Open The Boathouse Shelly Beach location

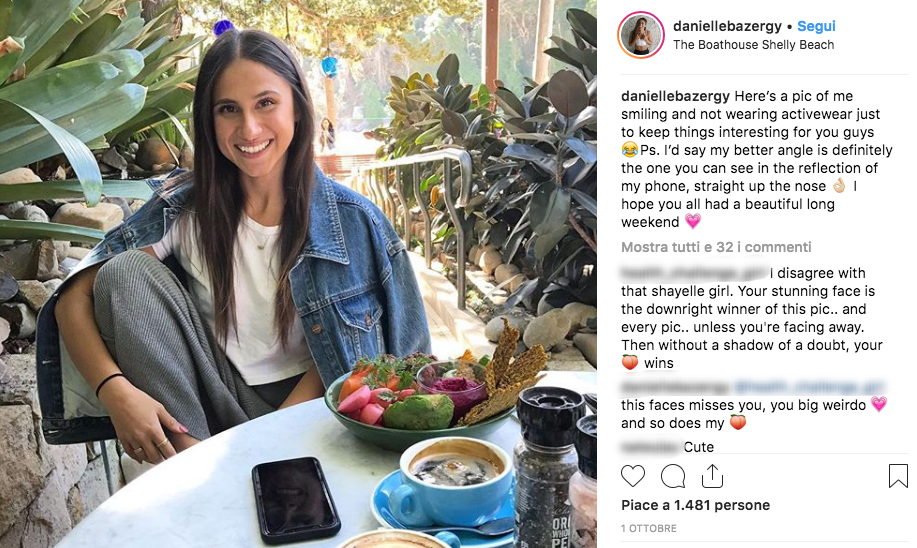coord(753,45)
